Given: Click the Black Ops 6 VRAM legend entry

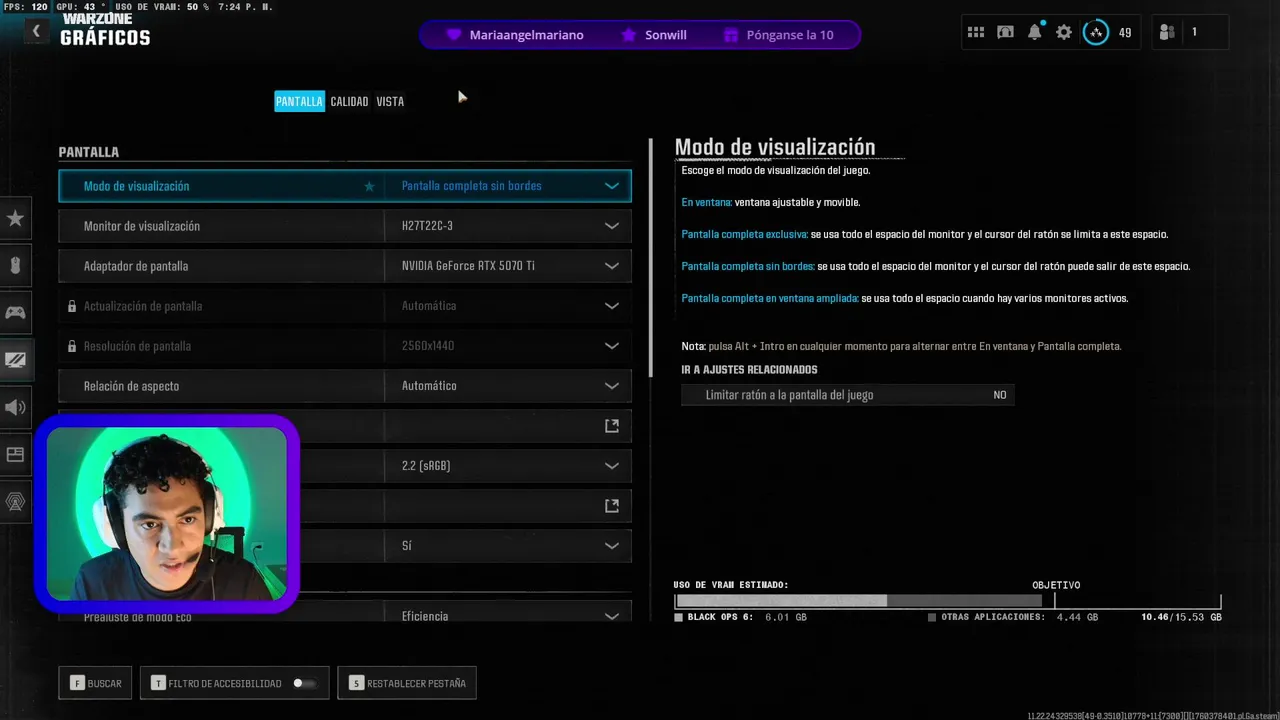Looking at the screenshot, I should tap(741, 618).
